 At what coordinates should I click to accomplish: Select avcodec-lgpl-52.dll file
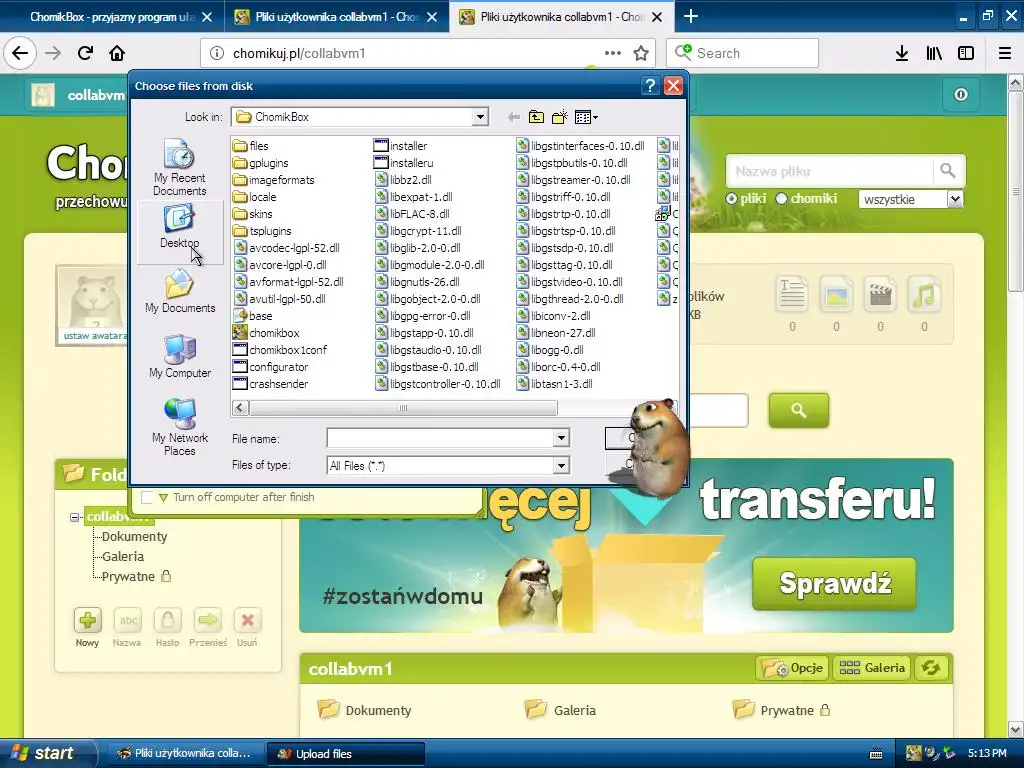coord(287,248)
